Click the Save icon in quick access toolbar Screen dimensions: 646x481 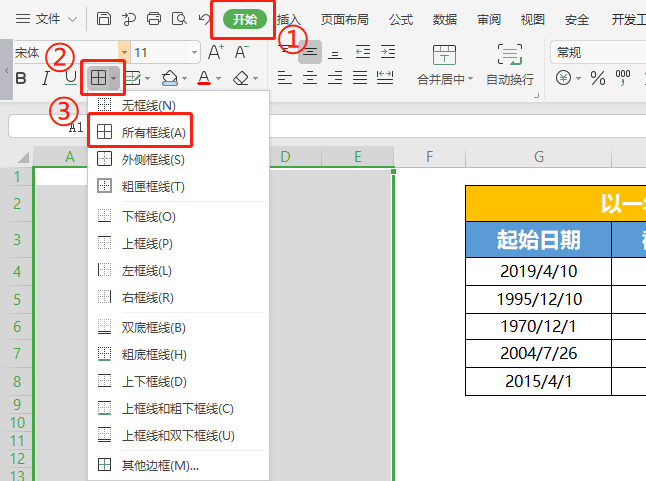[104, 19]
